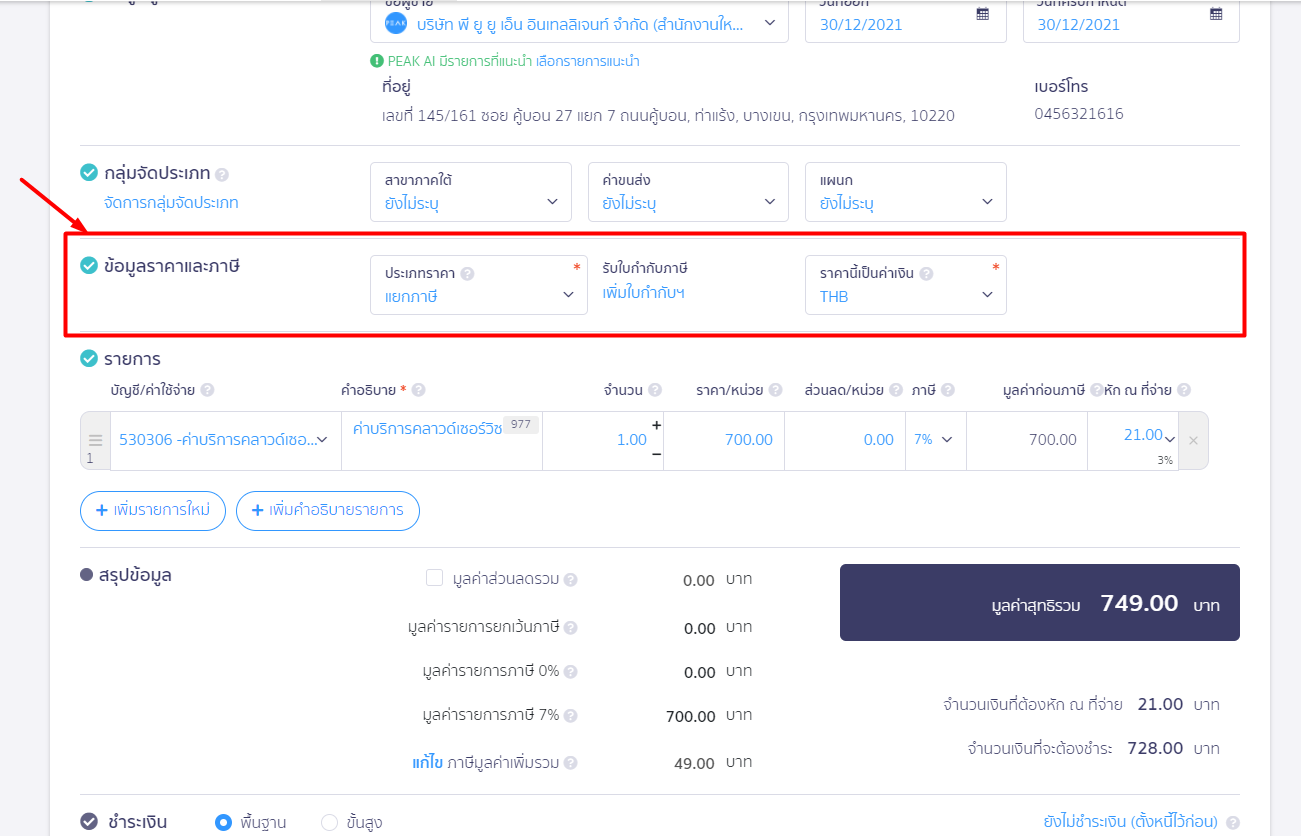Viewport: 1301px width, 836px height.
Task: Select the พื้นฐาน payment radio button
Action: pyautogui.click(x=224, y=822)
